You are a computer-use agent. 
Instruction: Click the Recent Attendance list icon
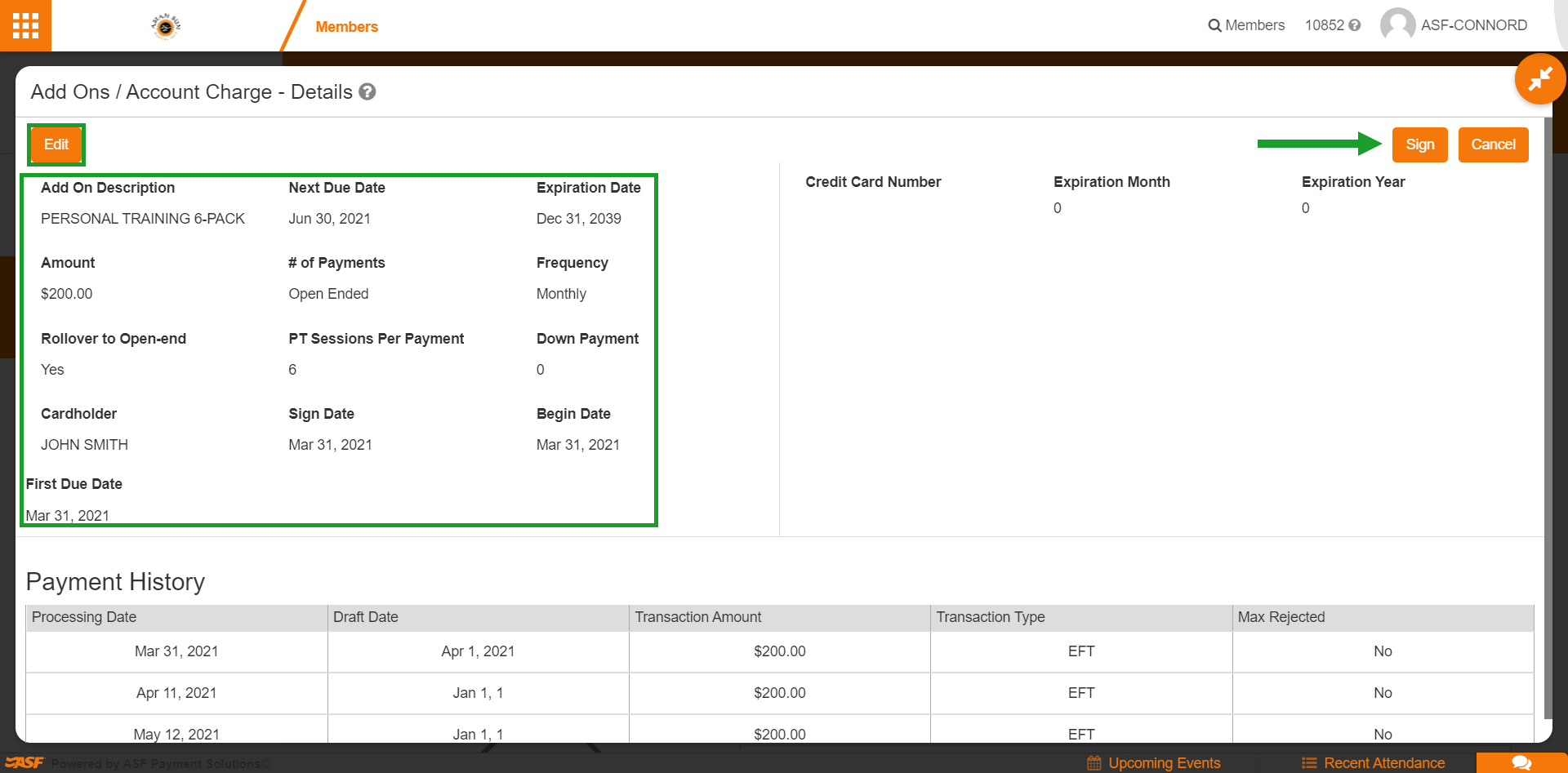pyautogui.click(x=1309, y=763)
